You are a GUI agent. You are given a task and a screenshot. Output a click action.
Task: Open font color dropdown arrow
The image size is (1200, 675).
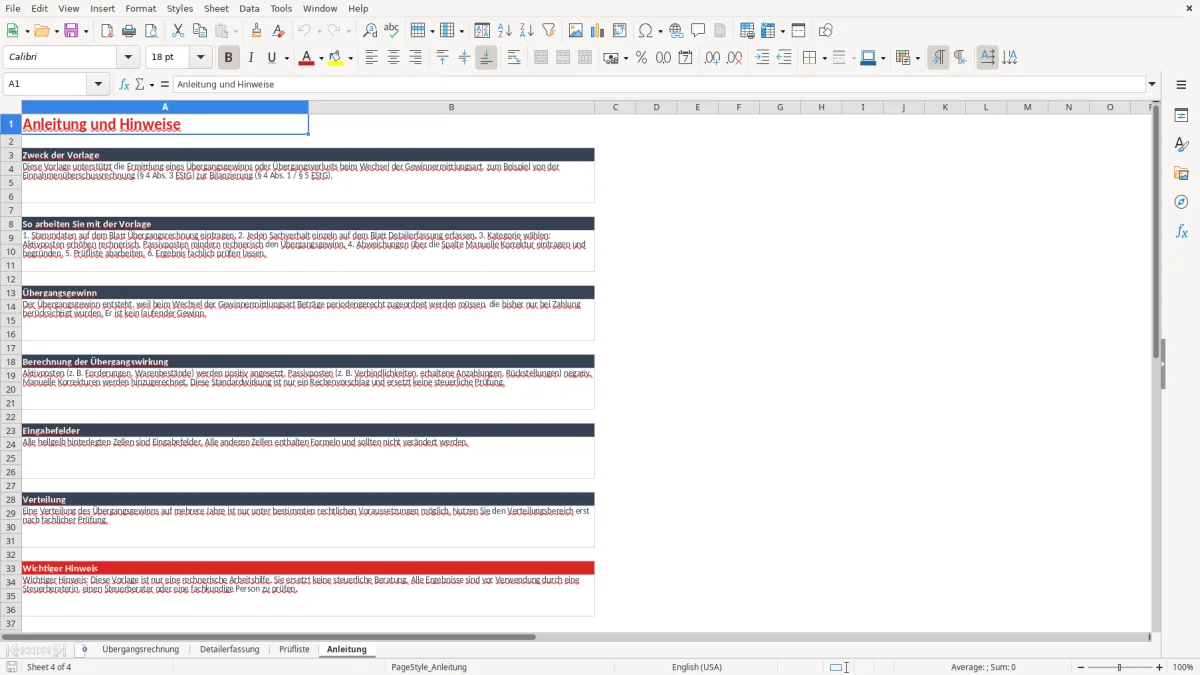[319, 58]
